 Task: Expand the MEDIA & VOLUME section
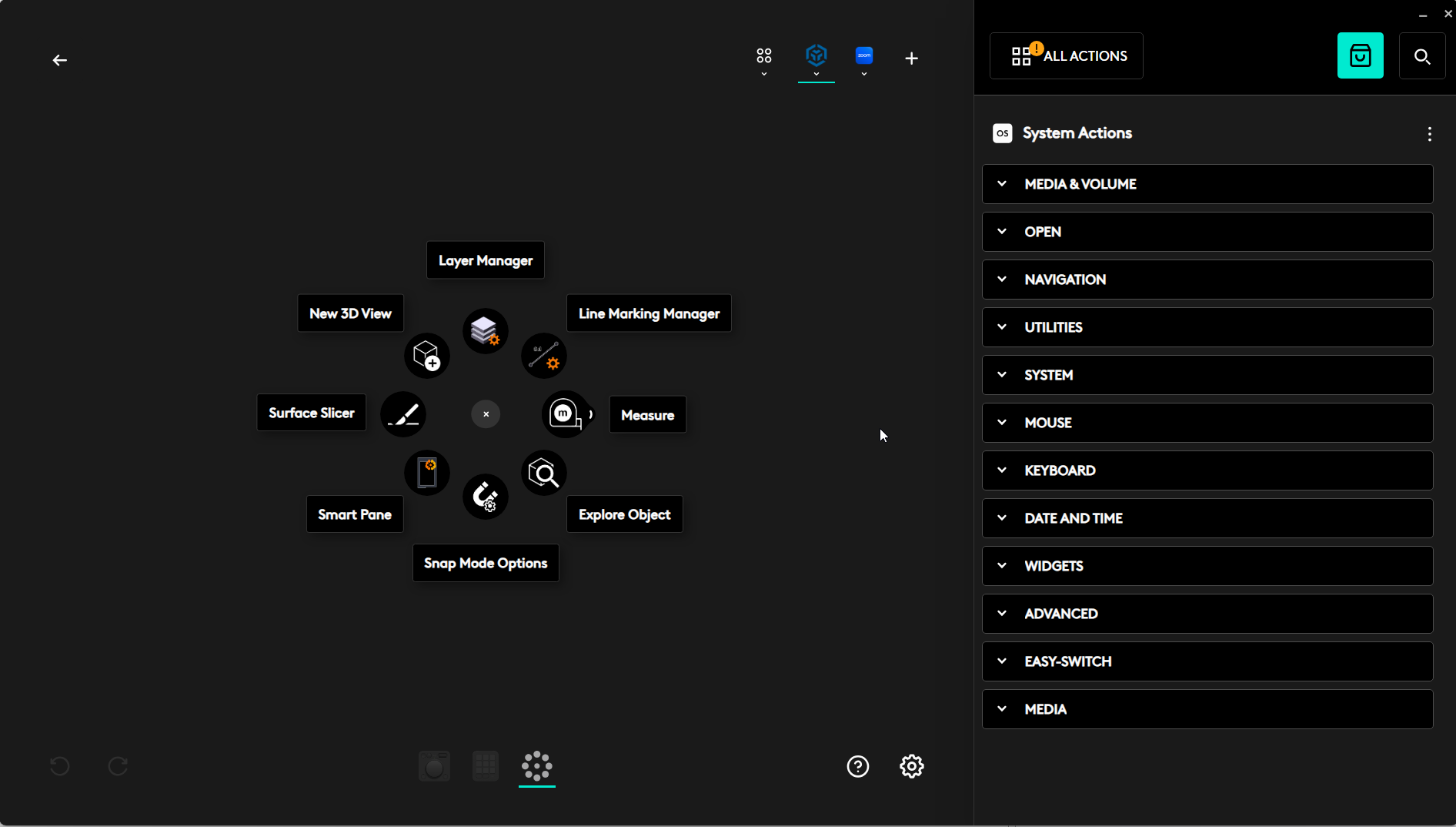tap(1207, 184)
